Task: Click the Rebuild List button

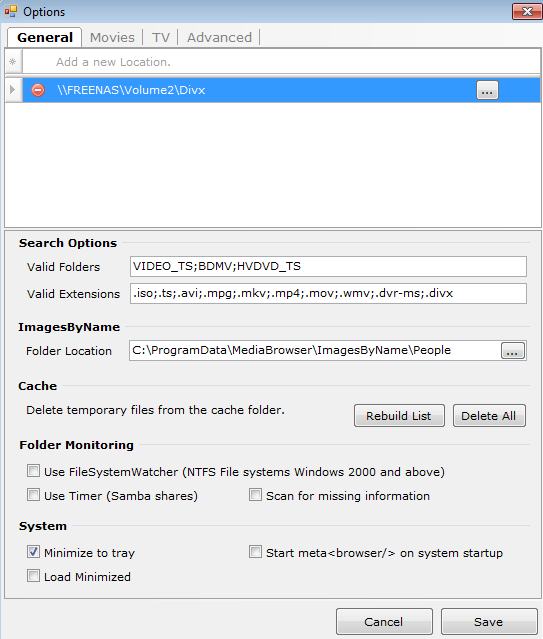Action: tap(399, 416)
